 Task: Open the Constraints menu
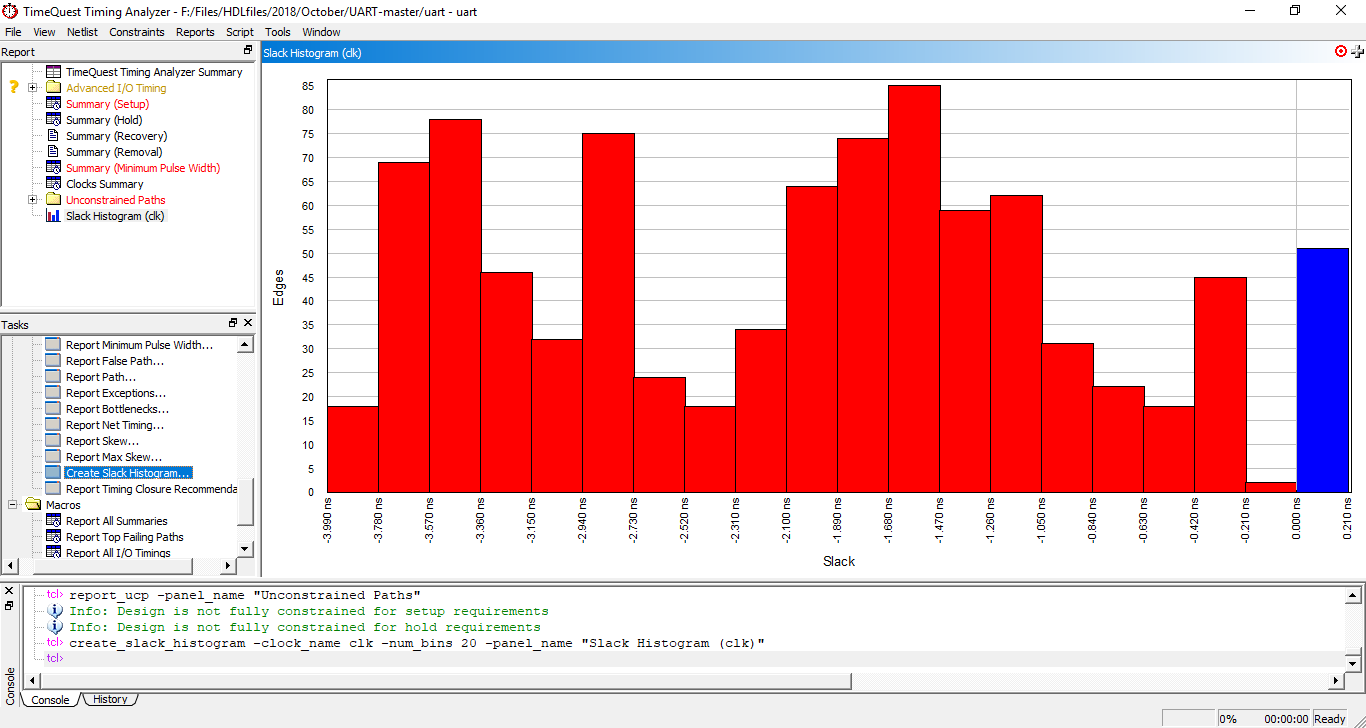pyautogui.click(x=137, y=32)
